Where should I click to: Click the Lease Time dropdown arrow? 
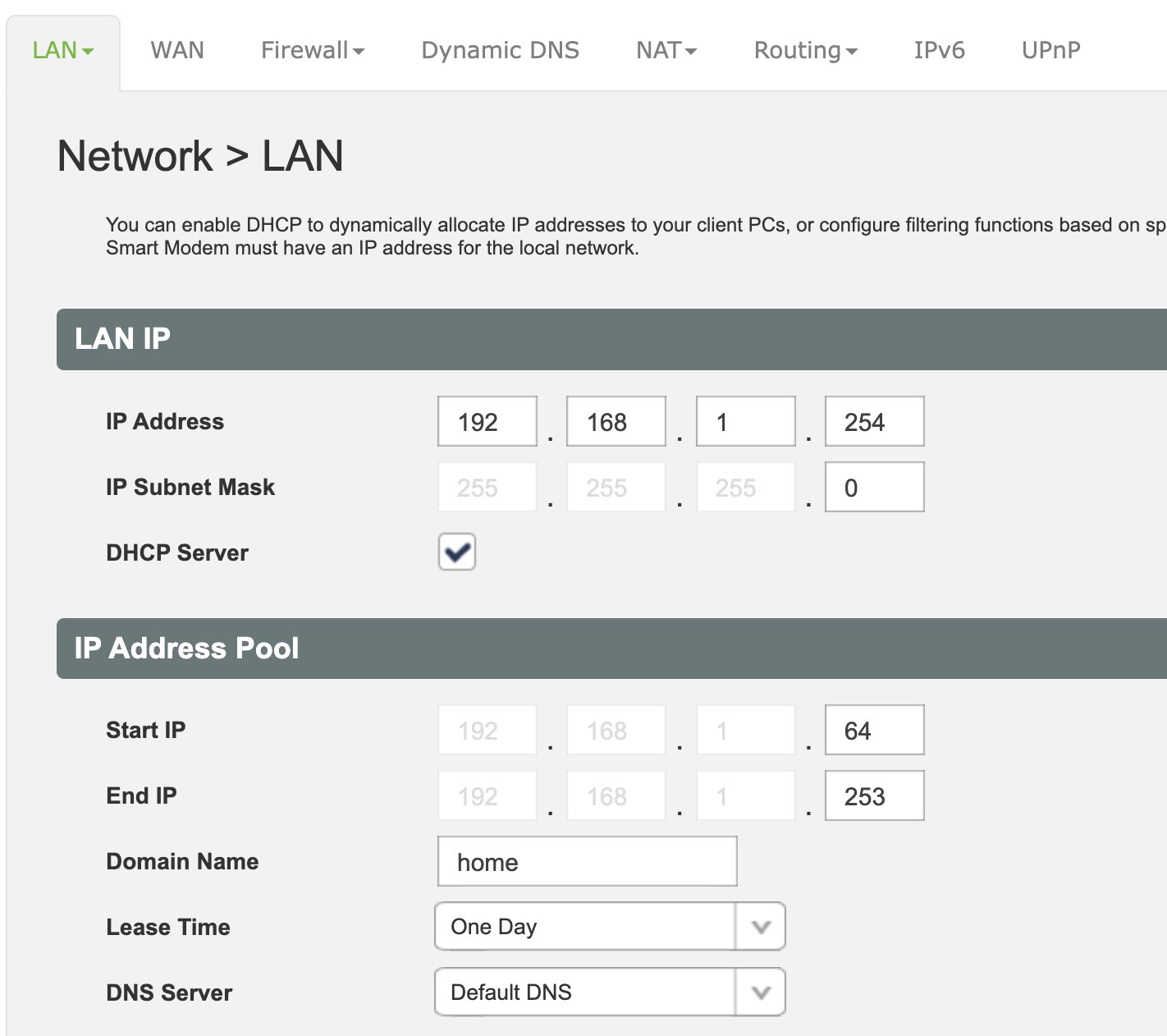click(761, 927)
